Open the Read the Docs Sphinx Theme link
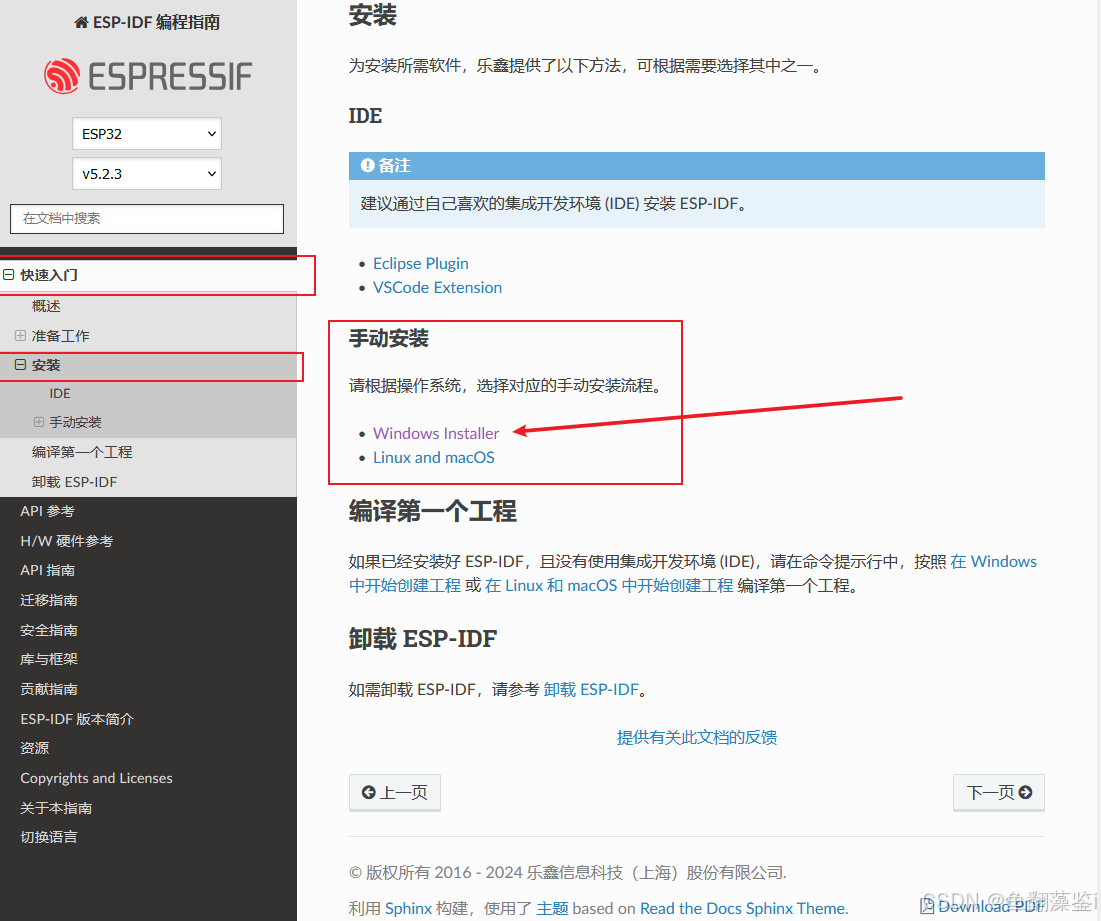1101x921 pixels. point(743,908)
